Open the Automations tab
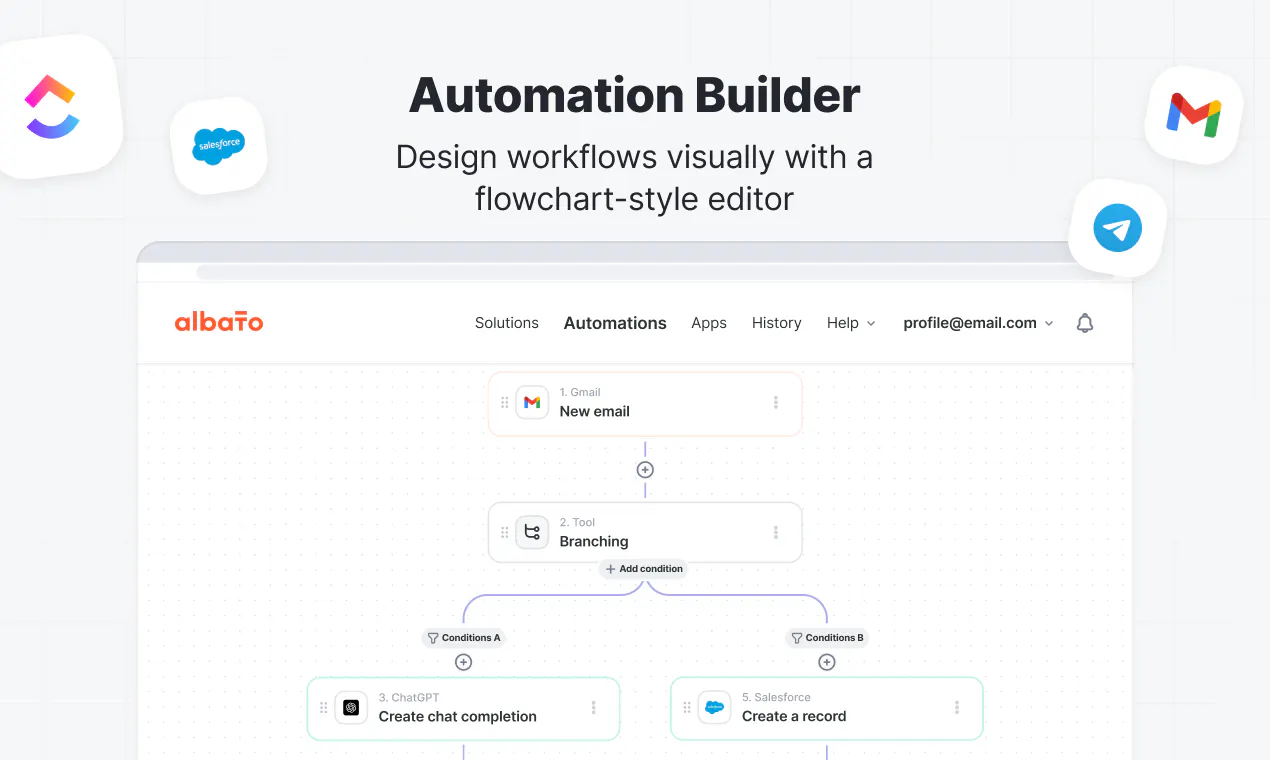This screenshot has width=1270, height=760. click(615, 323)
